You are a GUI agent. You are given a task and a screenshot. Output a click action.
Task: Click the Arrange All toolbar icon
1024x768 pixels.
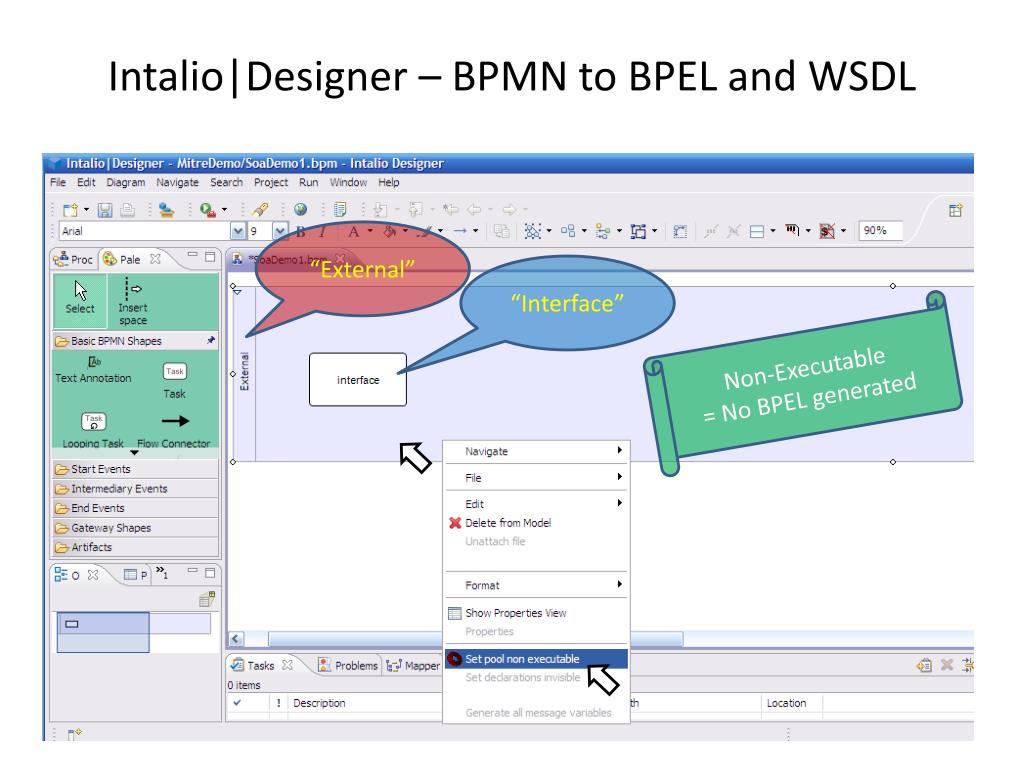coord(568,231)
